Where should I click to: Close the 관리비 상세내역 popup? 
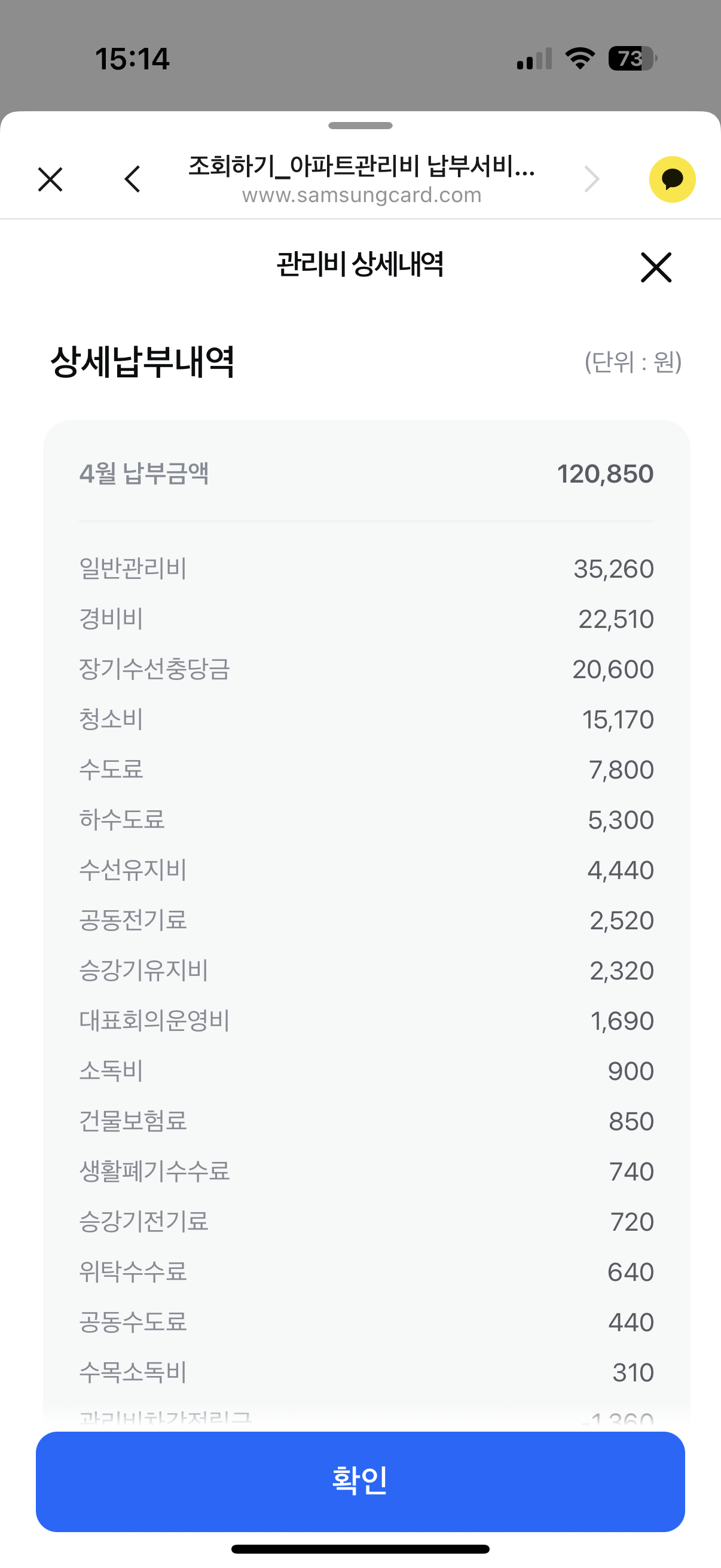coord(655,267)
